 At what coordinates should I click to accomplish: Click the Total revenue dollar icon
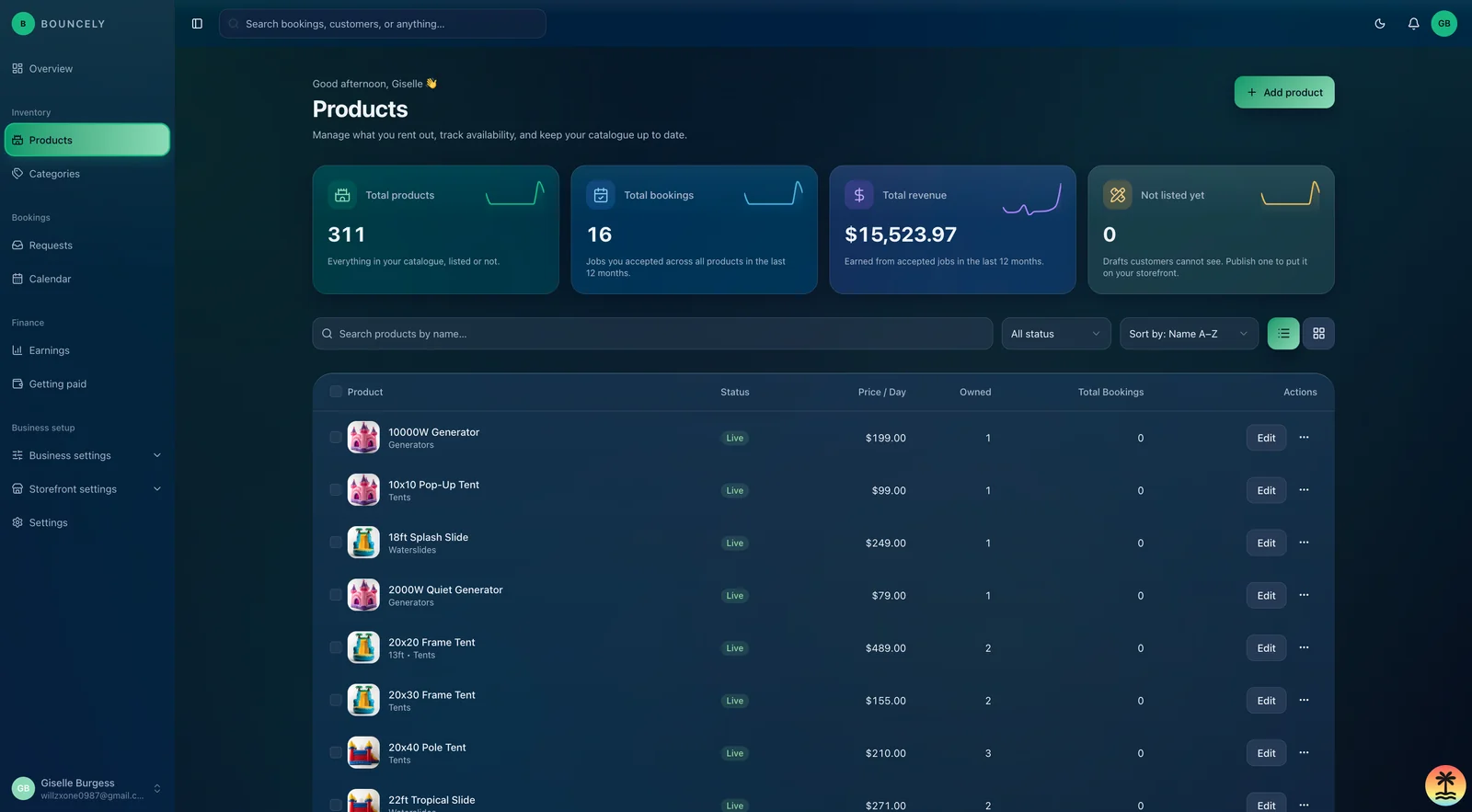point(859,195)
